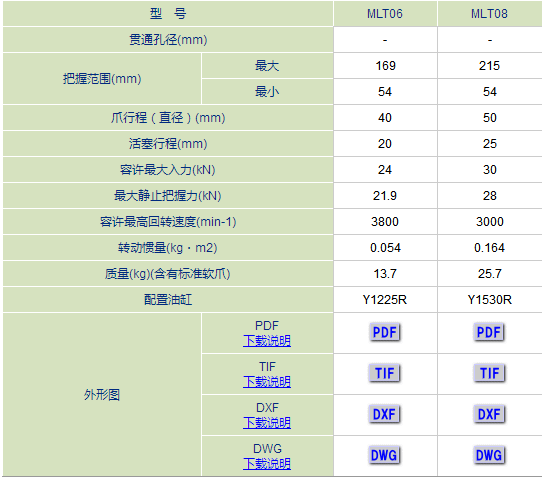Download the MLT06 PDF drawing
The image size is (544, 478).
385,332
